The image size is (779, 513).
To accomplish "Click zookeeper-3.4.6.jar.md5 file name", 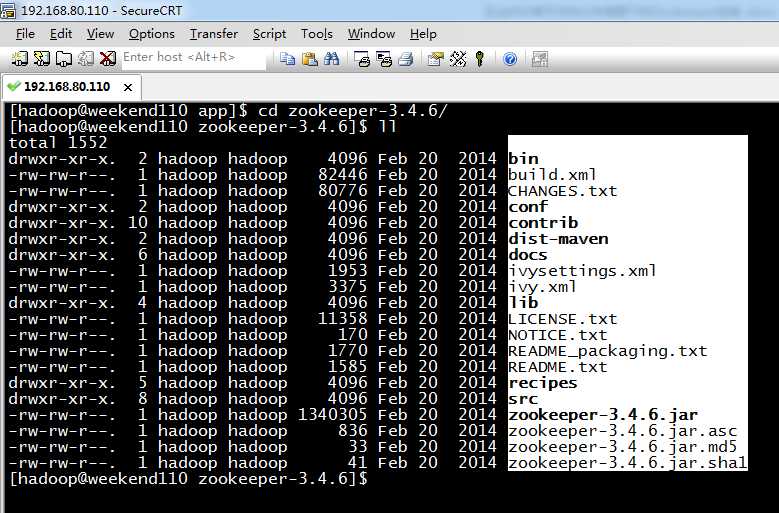I will (623, 446).
